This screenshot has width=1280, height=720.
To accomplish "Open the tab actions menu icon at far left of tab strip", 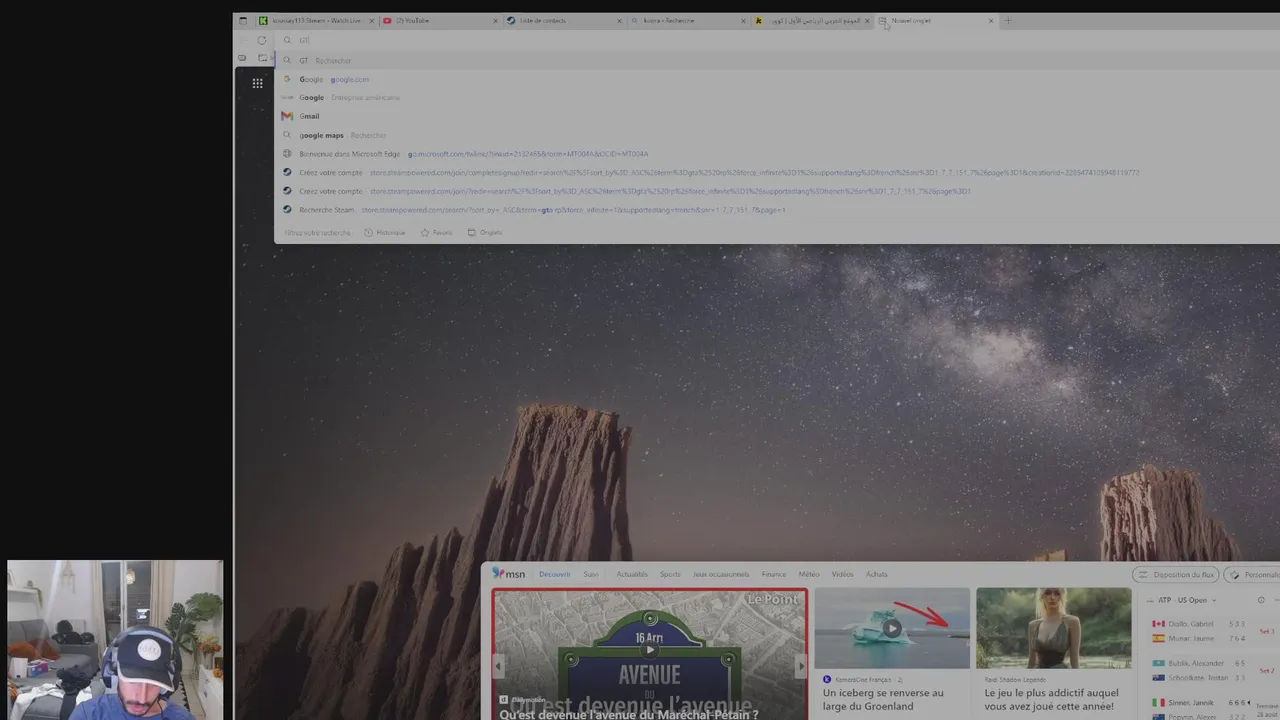I will coord(243,20).
